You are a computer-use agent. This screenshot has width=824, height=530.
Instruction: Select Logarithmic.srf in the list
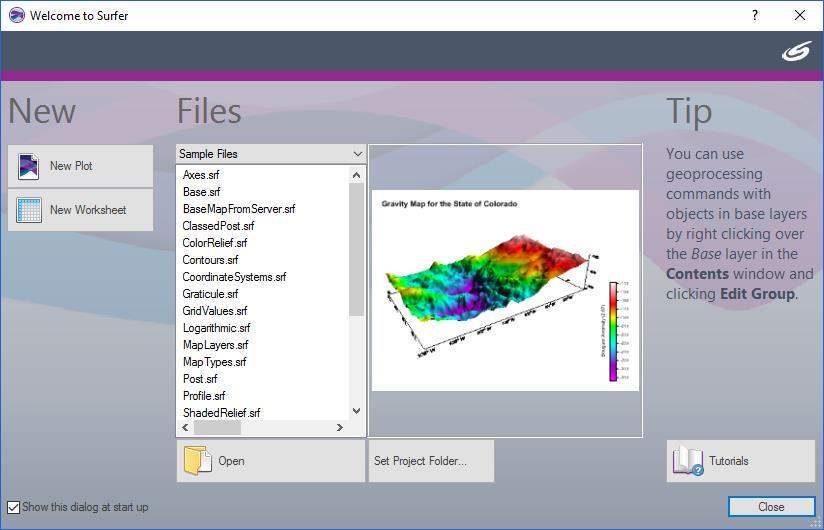(216, 328)
